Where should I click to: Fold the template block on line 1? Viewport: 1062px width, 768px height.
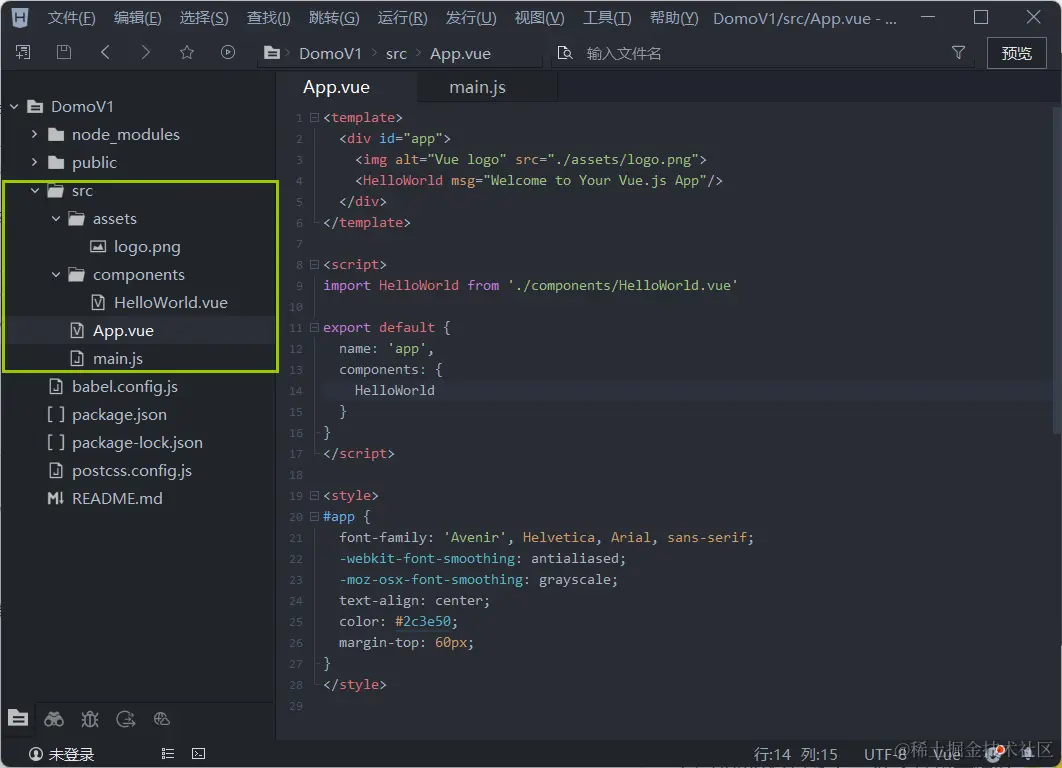pyautogui.click(x=314, y=117)
